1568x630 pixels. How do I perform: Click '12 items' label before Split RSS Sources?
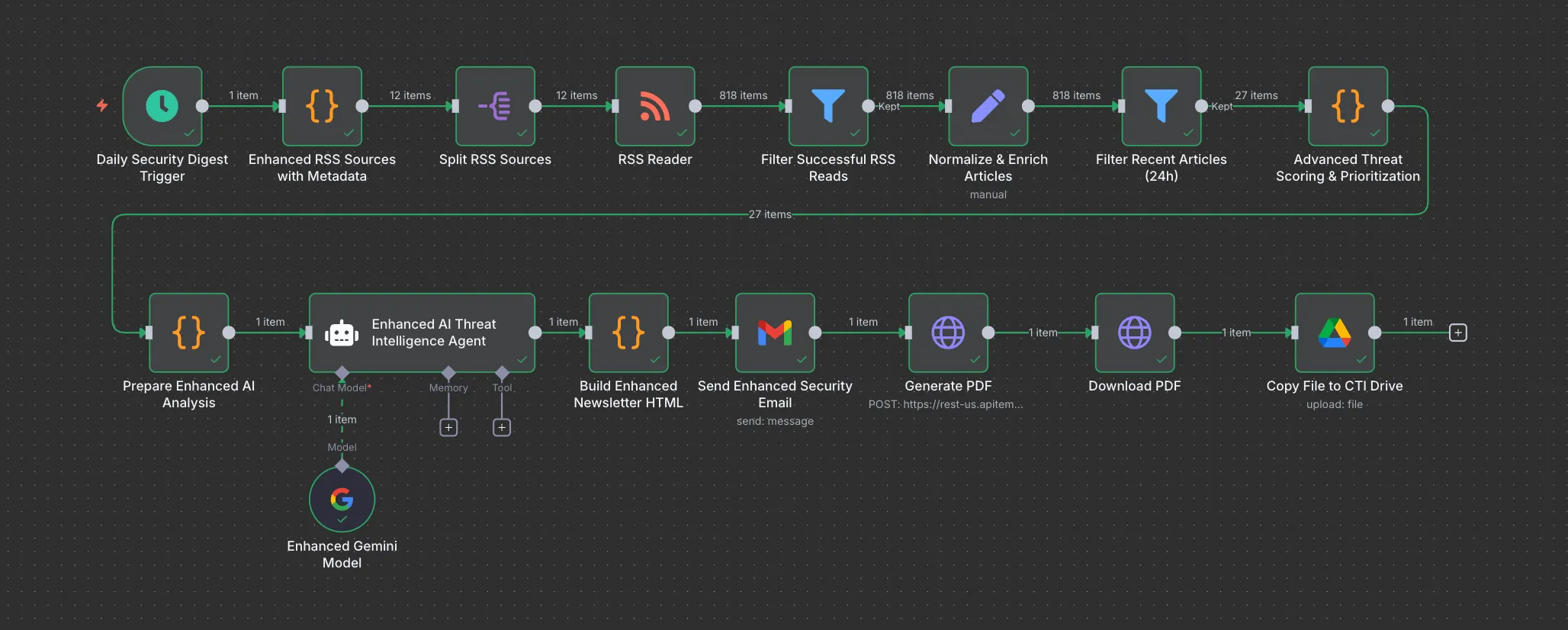point(410,95)
